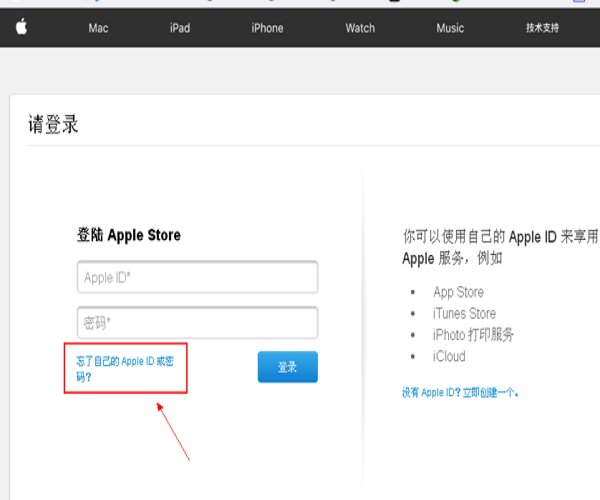Click the Apple ID services description text

click(499, 247)
